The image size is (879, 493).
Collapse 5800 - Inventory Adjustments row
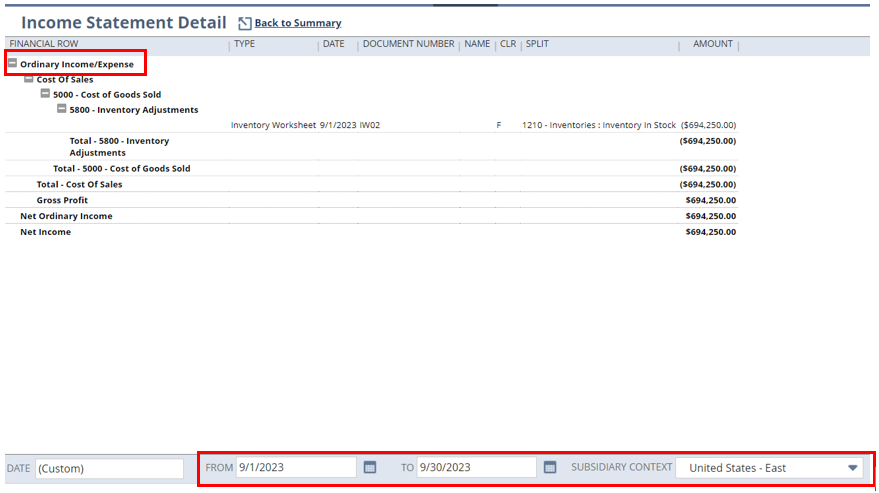[61, 109]
